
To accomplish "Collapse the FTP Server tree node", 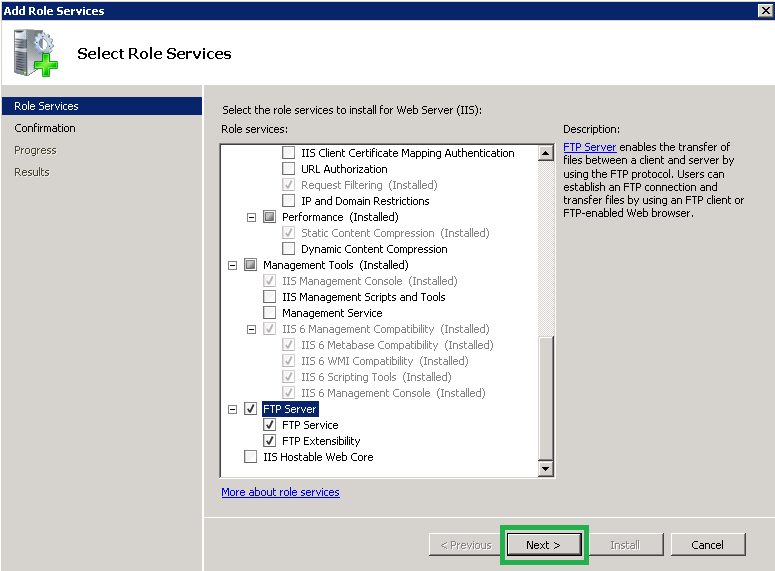I will click(232, 409).
